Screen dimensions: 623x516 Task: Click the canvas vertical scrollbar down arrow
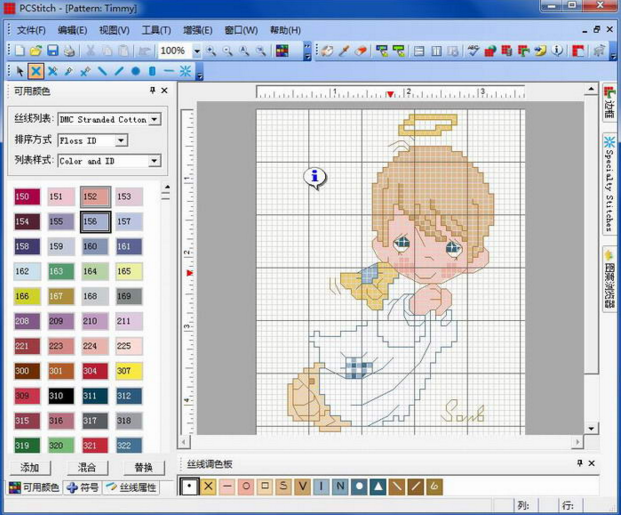pyautogui.click(x=592, y=428)
